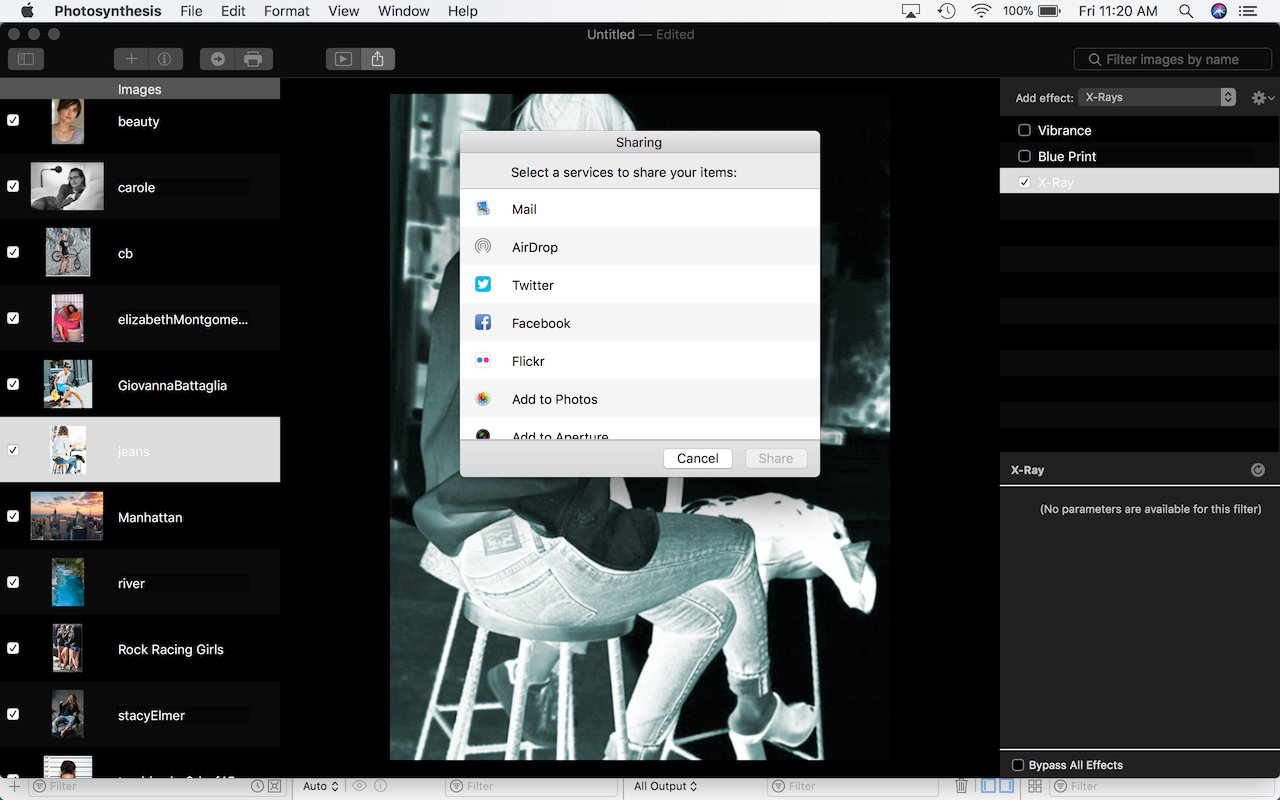
Task: Toggle the sidebar panel icon in toolbar
Action: coord(26,59)
